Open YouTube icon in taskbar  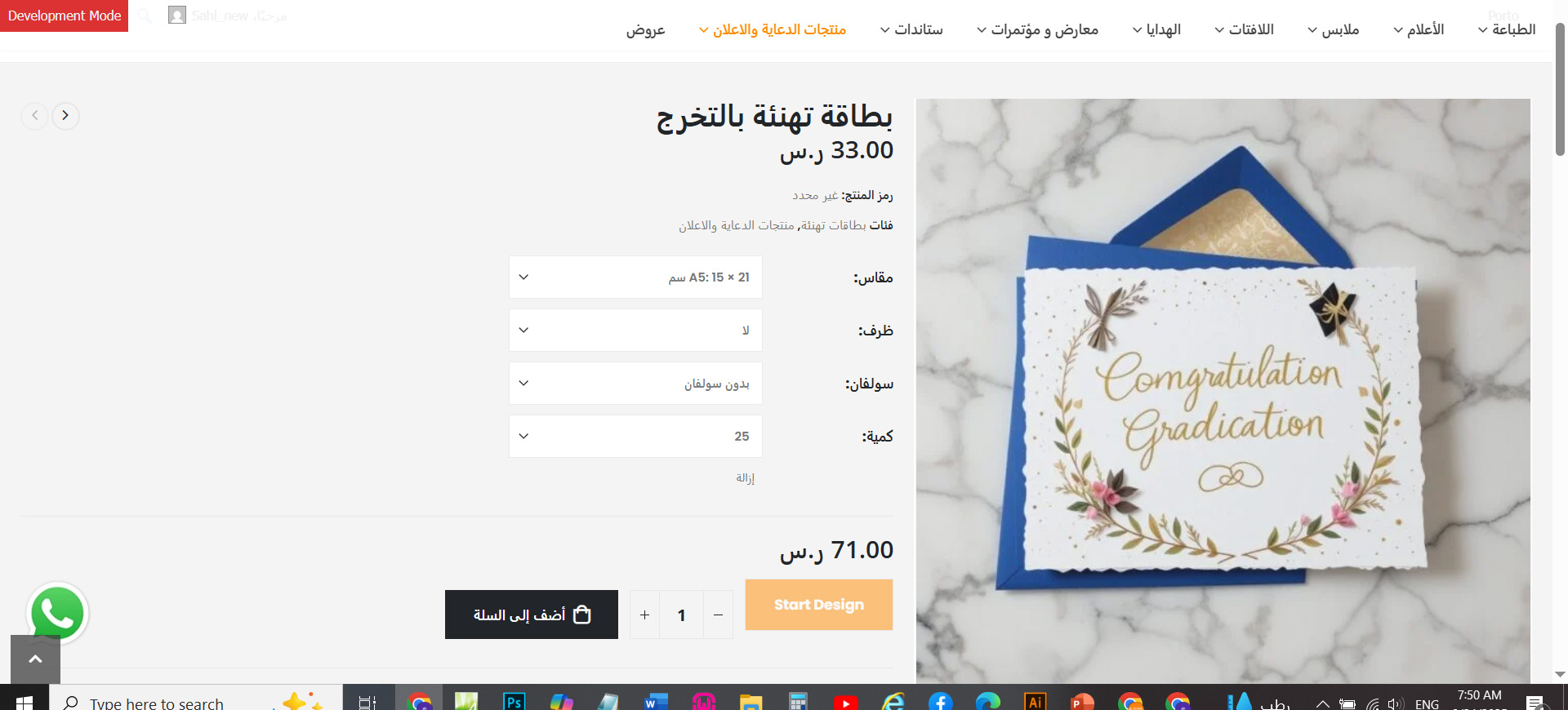(845, 702)
